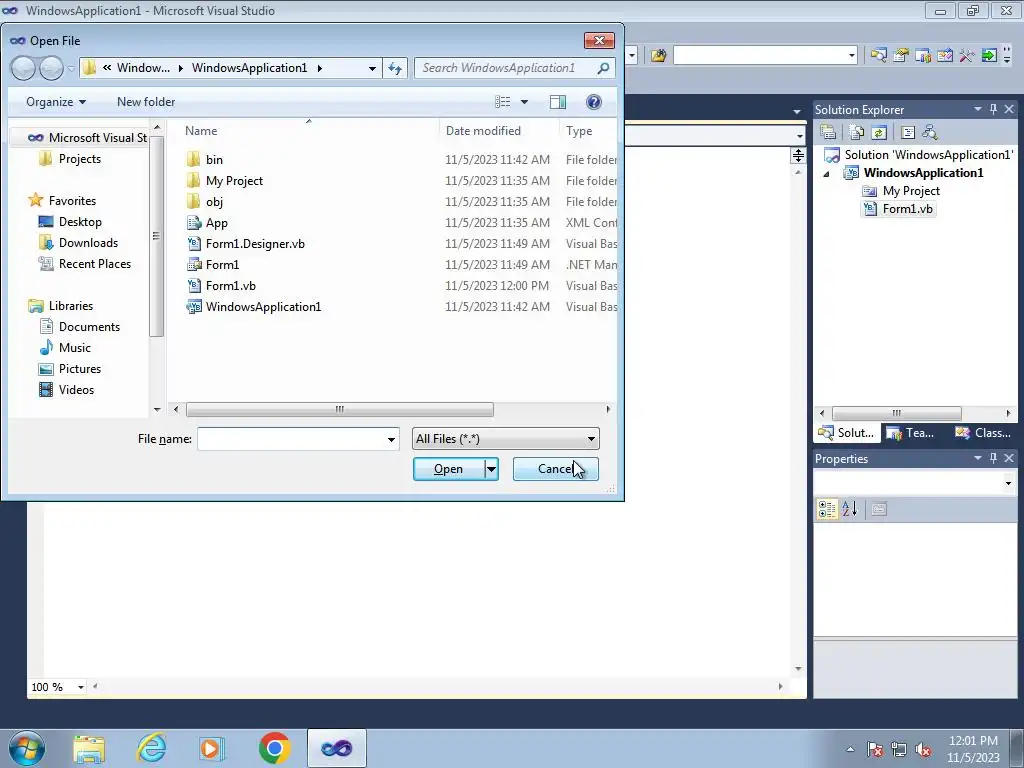The height and width of the screenshot is (768, 1024).
Task: Open the main toolbar find combo box dropdown
Action: pyautogui.click(x=851, y=56)
